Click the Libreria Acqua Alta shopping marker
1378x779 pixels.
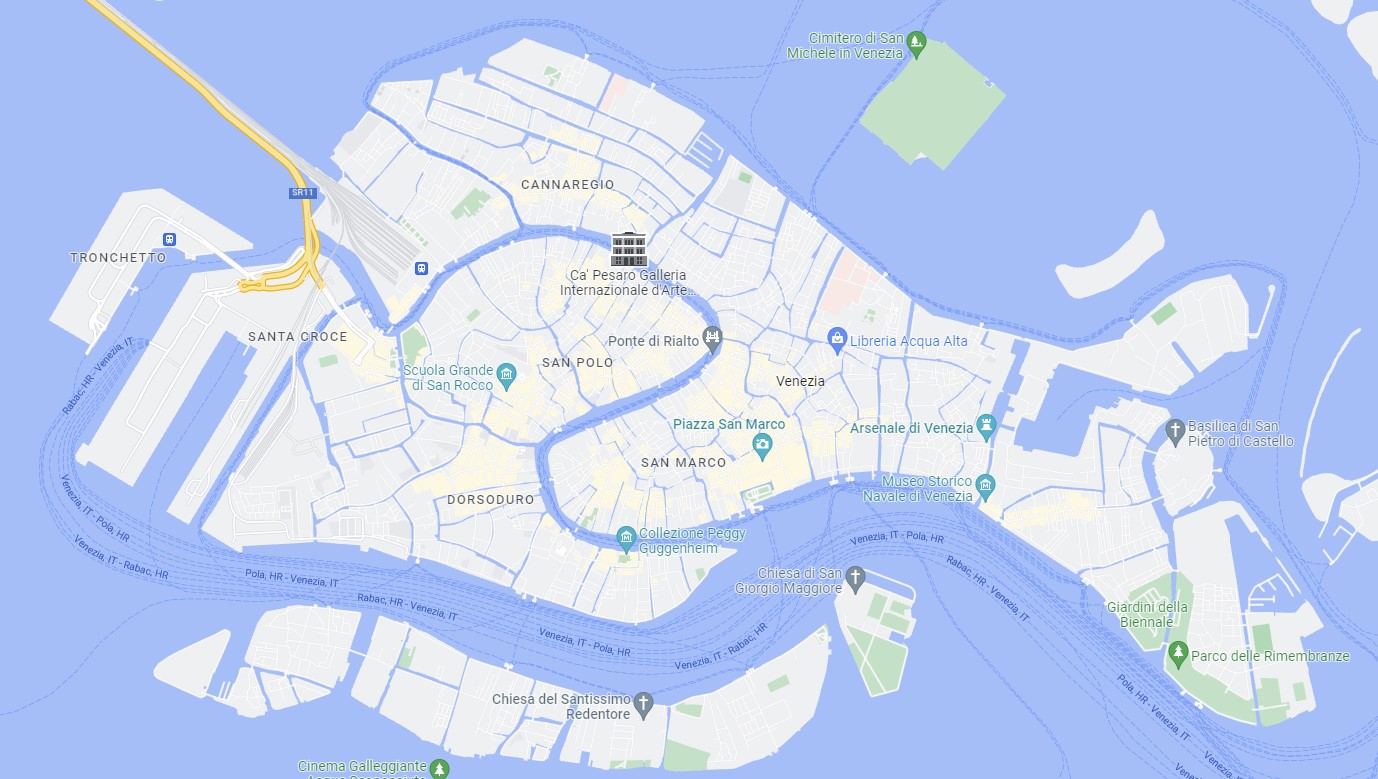pos(837,340)
